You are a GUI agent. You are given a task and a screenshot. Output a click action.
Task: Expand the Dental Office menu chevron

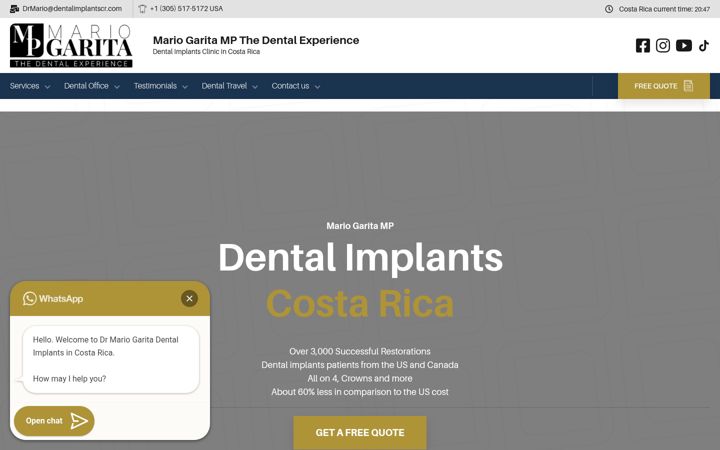coord(117,87)
